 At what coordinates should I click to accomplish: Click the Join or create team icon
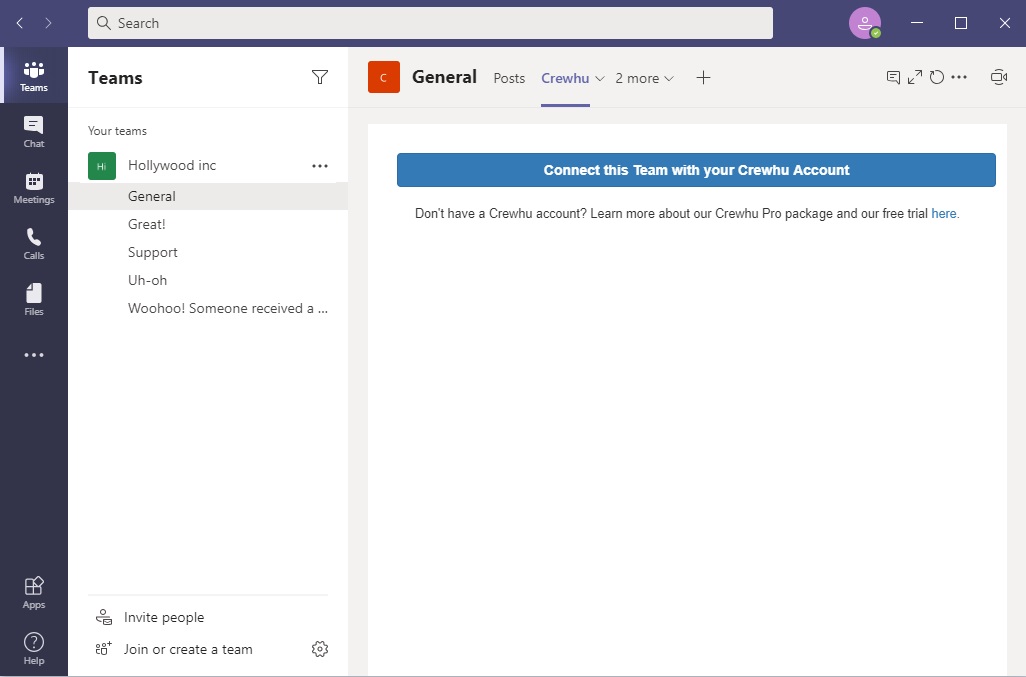pyautogui.click(x=103, y=649)
